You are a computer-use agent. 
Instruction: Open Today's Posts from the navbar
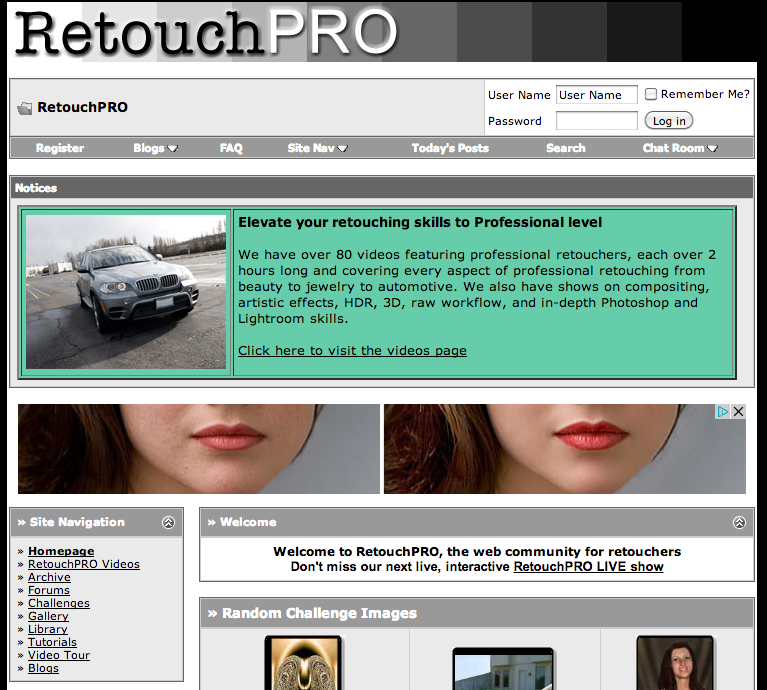click(x=450, y=148)
